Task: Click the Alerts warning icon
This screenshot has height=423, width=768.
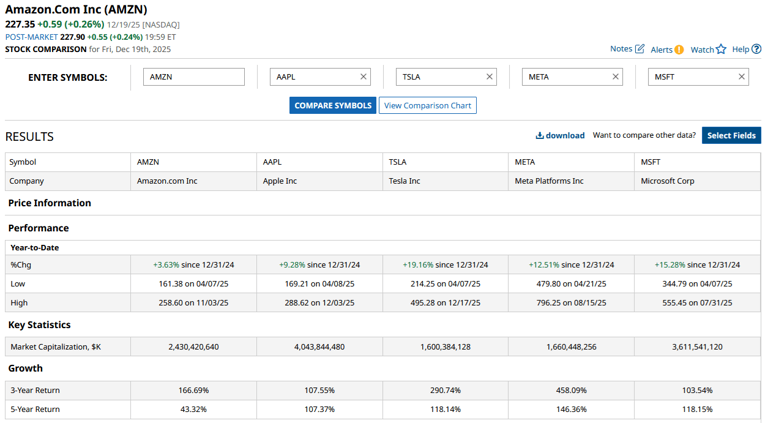Action: 679,49
